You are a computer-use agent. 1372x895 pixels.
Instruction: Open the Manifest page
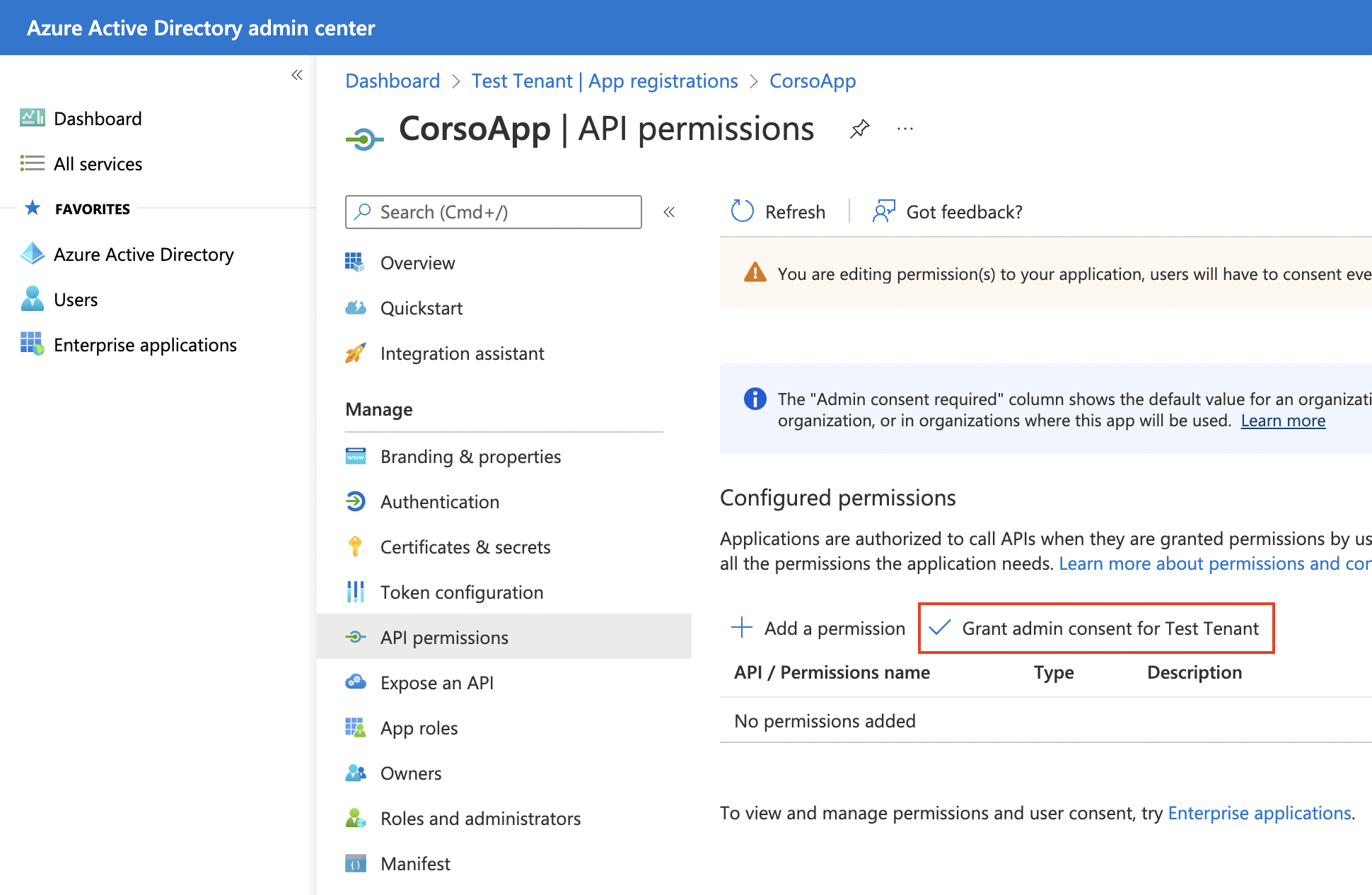[415, 863]
